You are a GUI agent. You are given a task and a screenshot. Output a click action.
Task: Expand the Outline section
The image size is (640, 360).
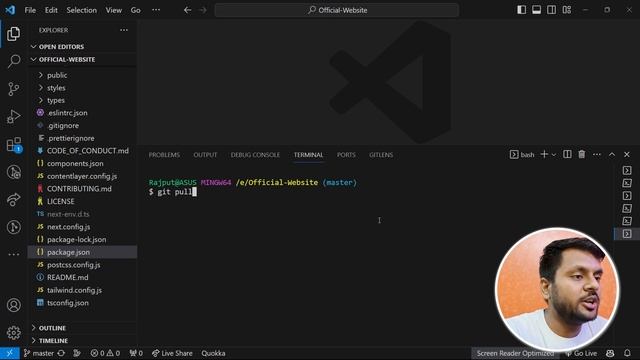83,328
